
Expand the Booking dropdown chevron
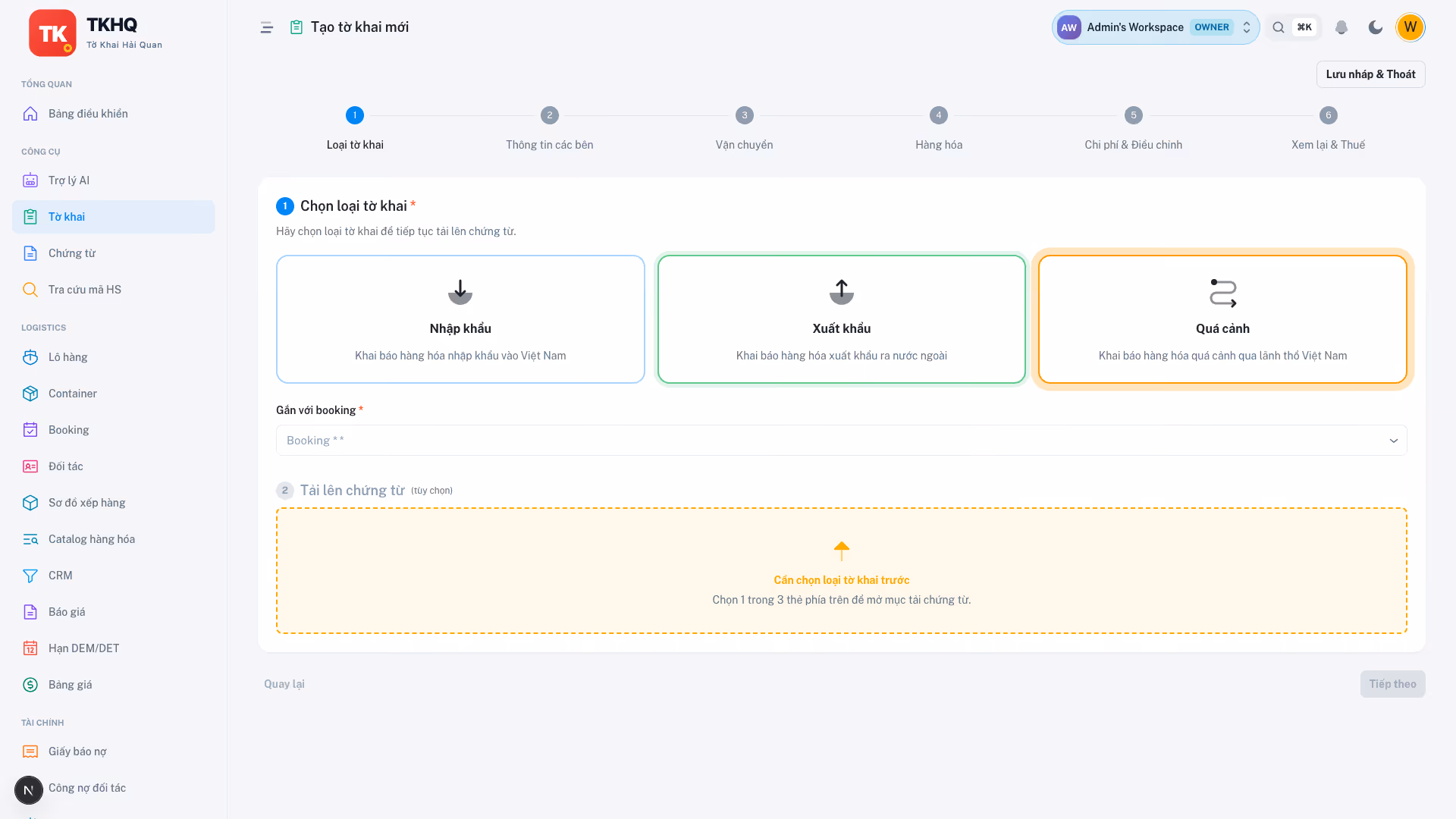pos(1394,441)
